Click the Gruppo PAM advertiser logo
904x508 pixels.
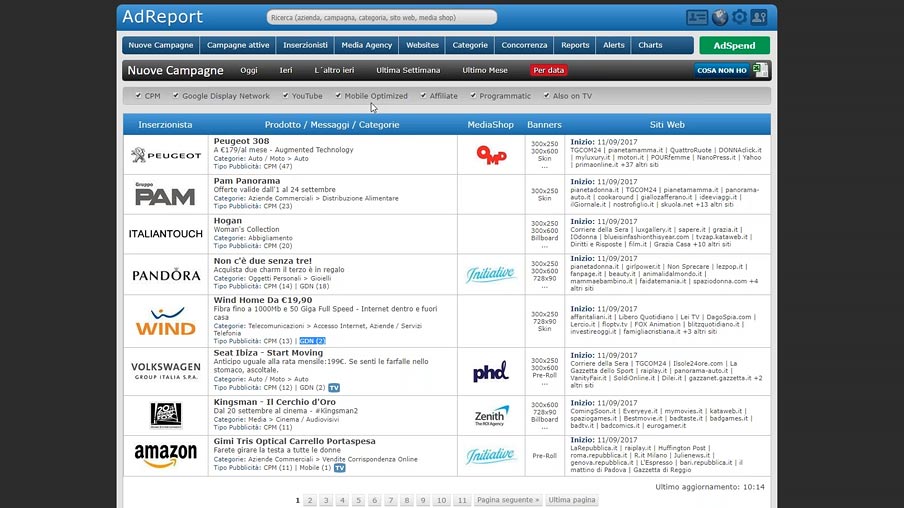pos(165,194)
